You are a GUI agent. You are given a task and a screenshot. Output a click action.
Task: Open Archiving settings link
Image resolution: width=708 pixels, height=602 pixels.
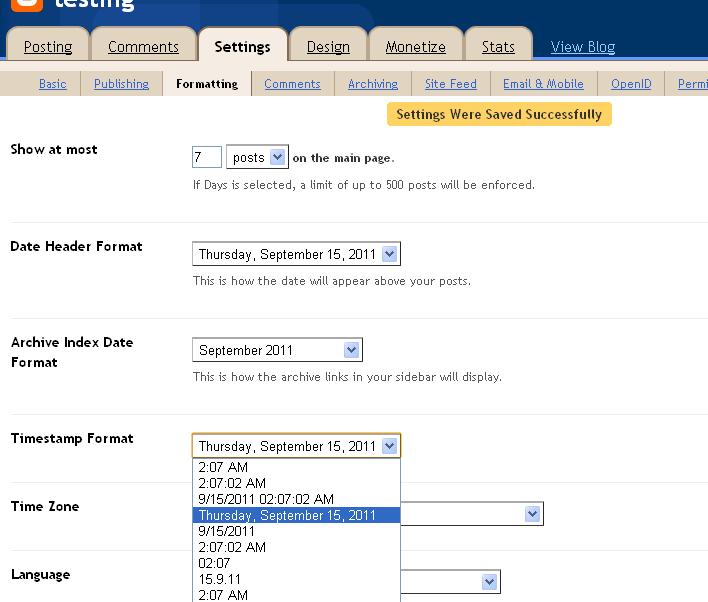pos(372,84)
